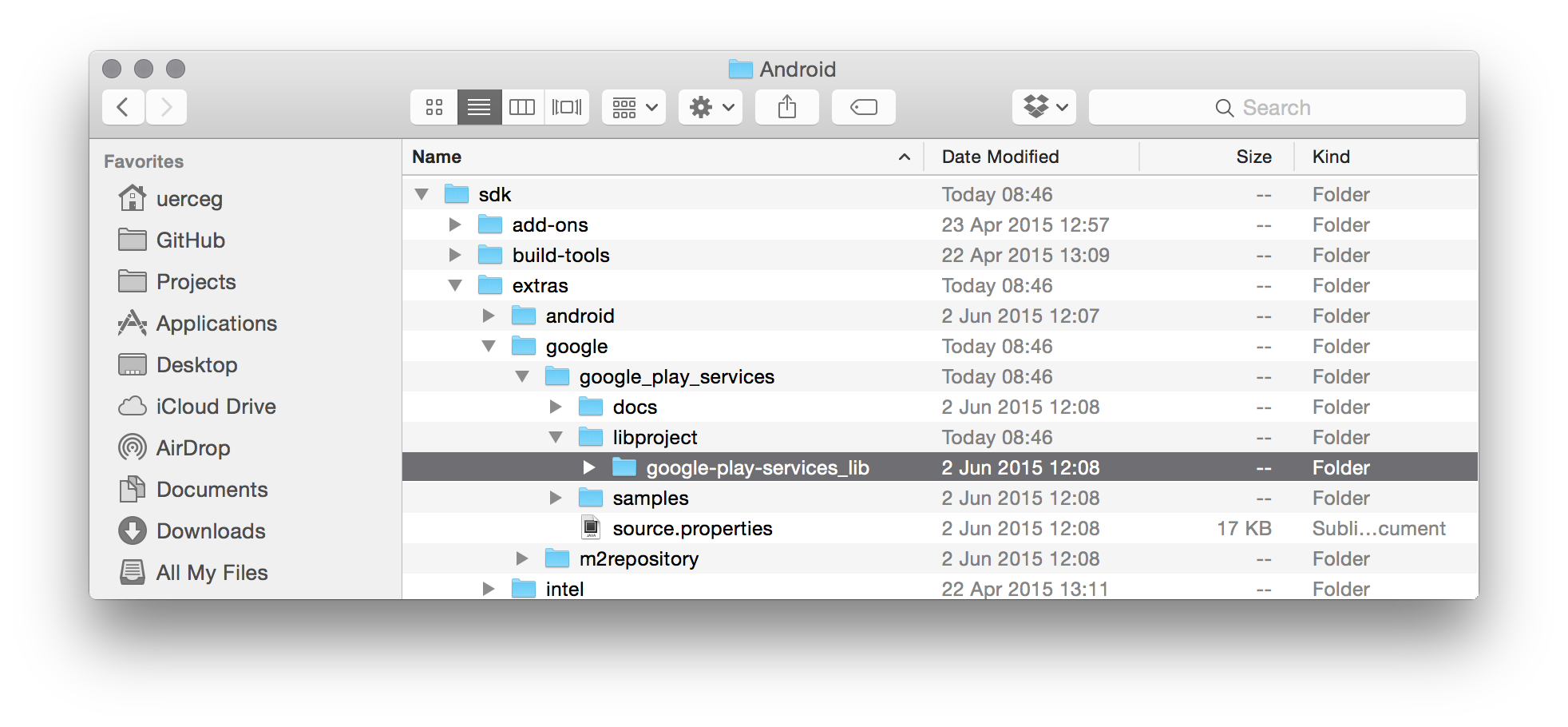Open Applications in sidebar
Viewport: 1568px width, 727px height.
pos(197,323)
